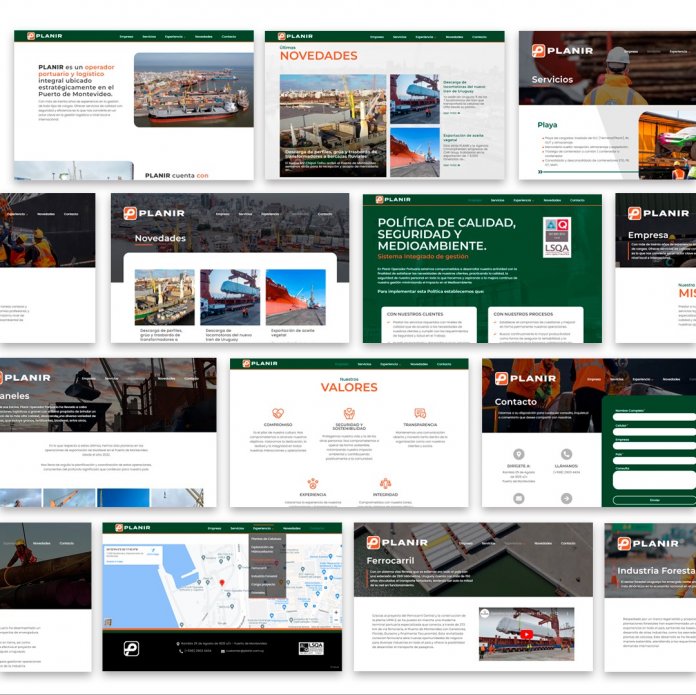696x695 pixels.
Task: Open Servicios in the home page nav
Action: pyautogui.click(x=149, y=37)
